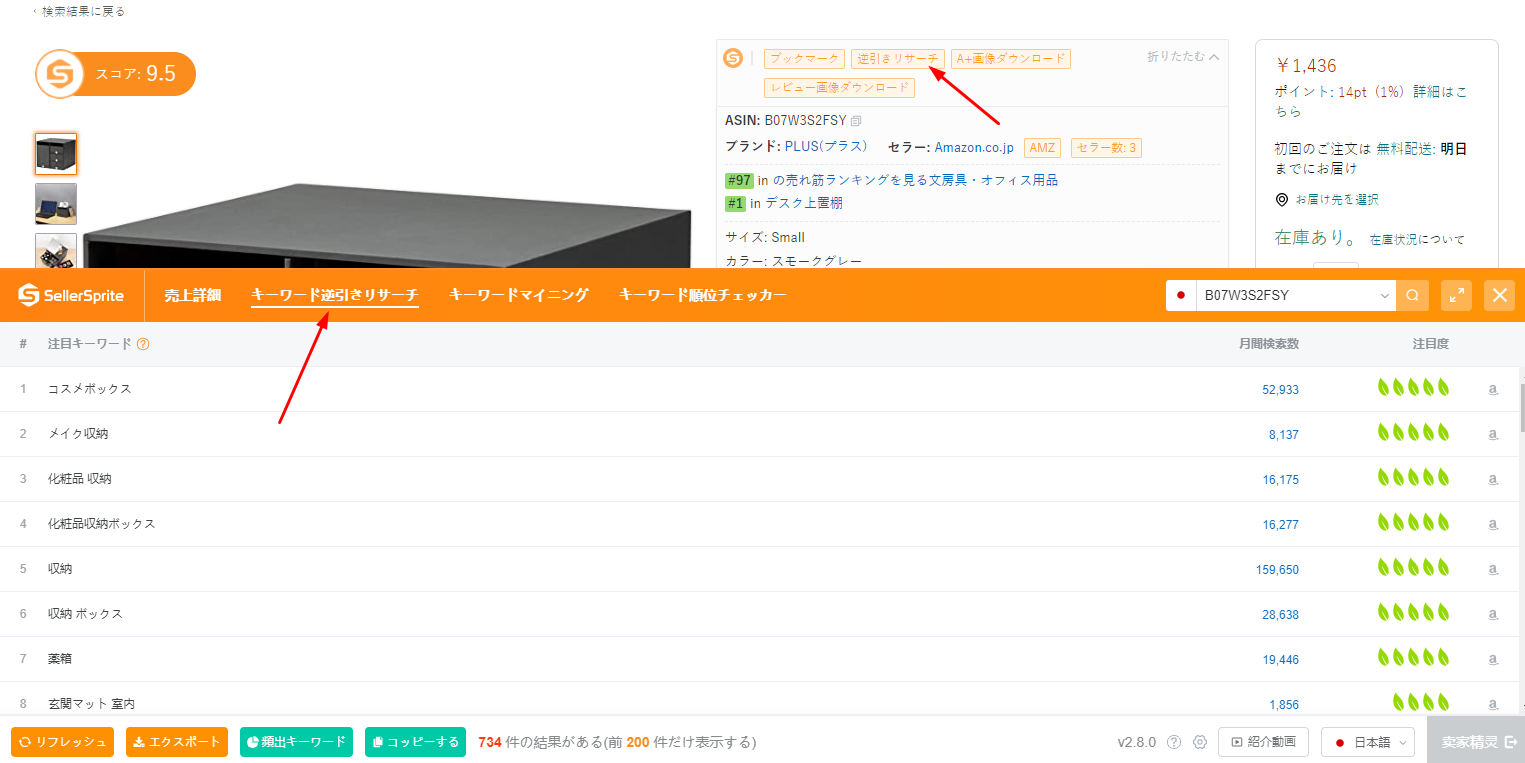Click the ブックマーク button
The width and height of the screenshot is (1525, 763).
tap(804, 59)
